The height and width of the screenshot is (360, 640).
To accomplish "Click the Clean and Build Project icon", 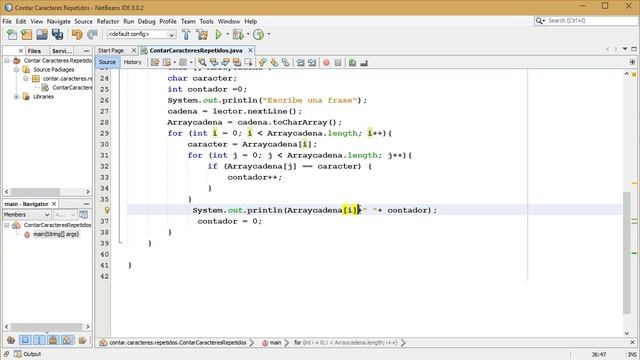I will coord(202,35).
